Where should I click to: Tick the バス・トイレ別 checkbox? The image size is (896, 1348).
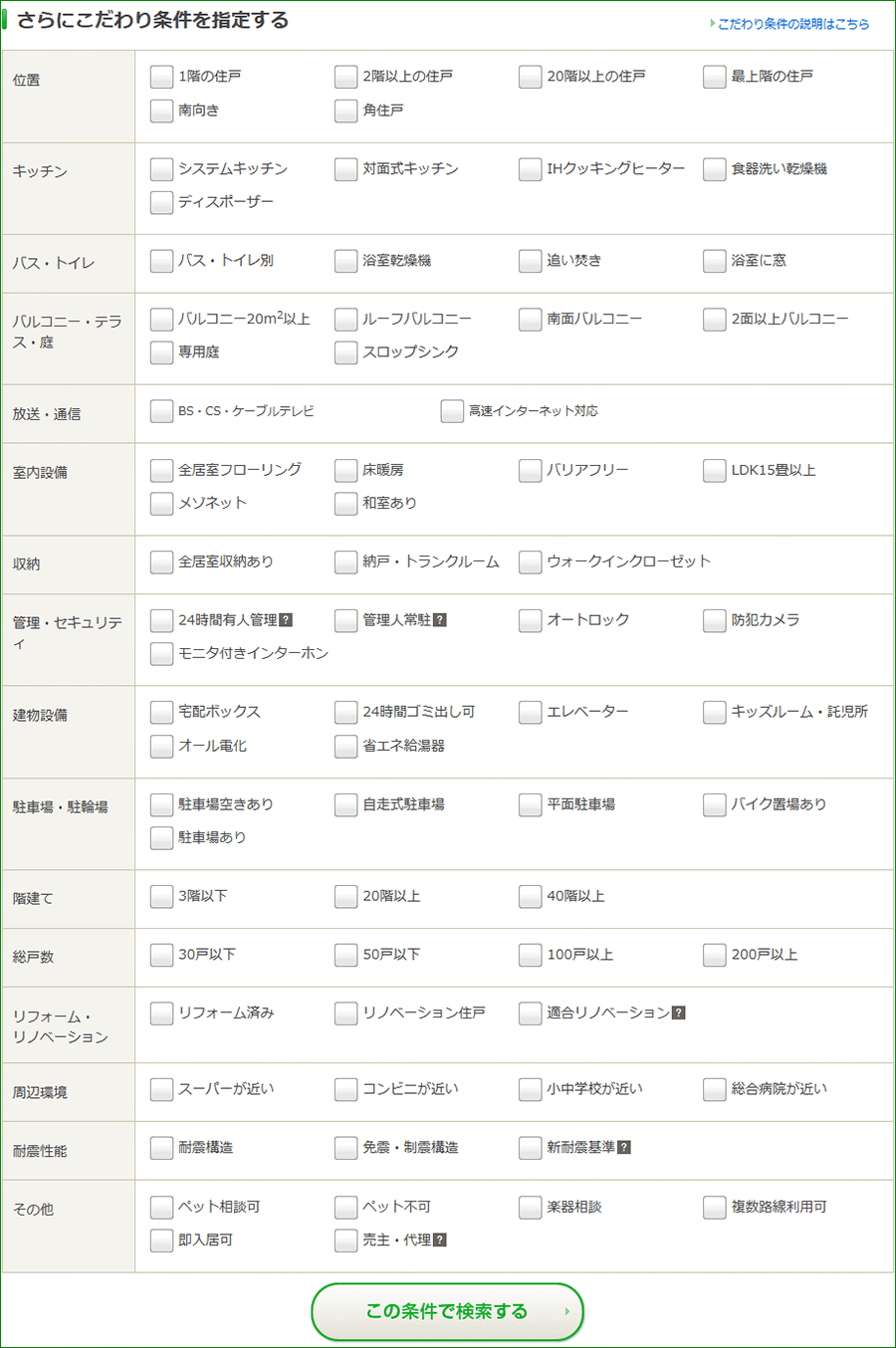coord(161,261)
